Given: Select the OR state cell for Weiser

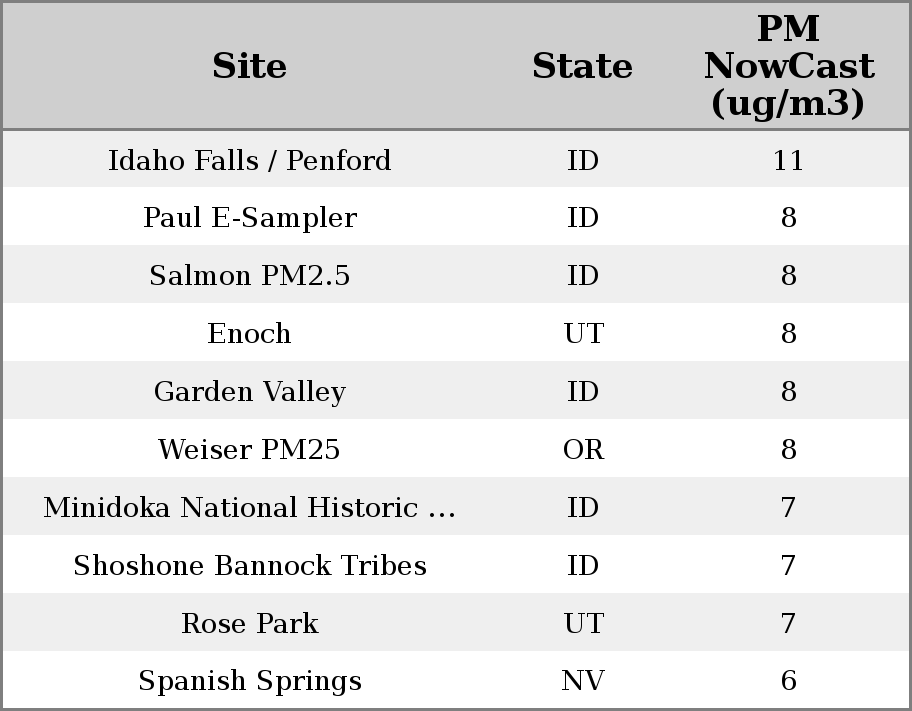Looking at the screenshot, I should pyautogui.click(x=583, y=449).
